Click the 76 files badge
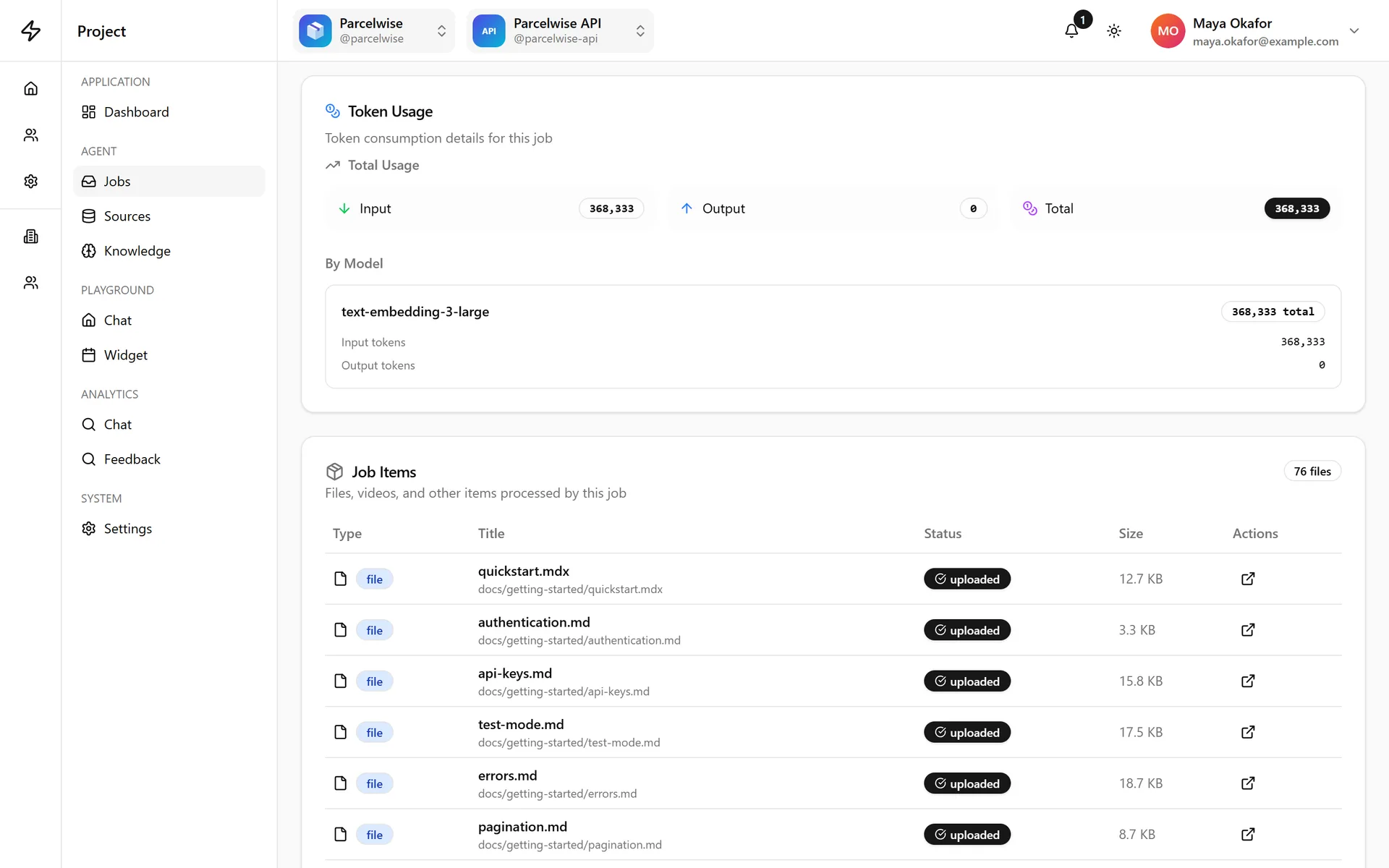This screenshot has height=868, width=1389. (x=1312, y=472)
